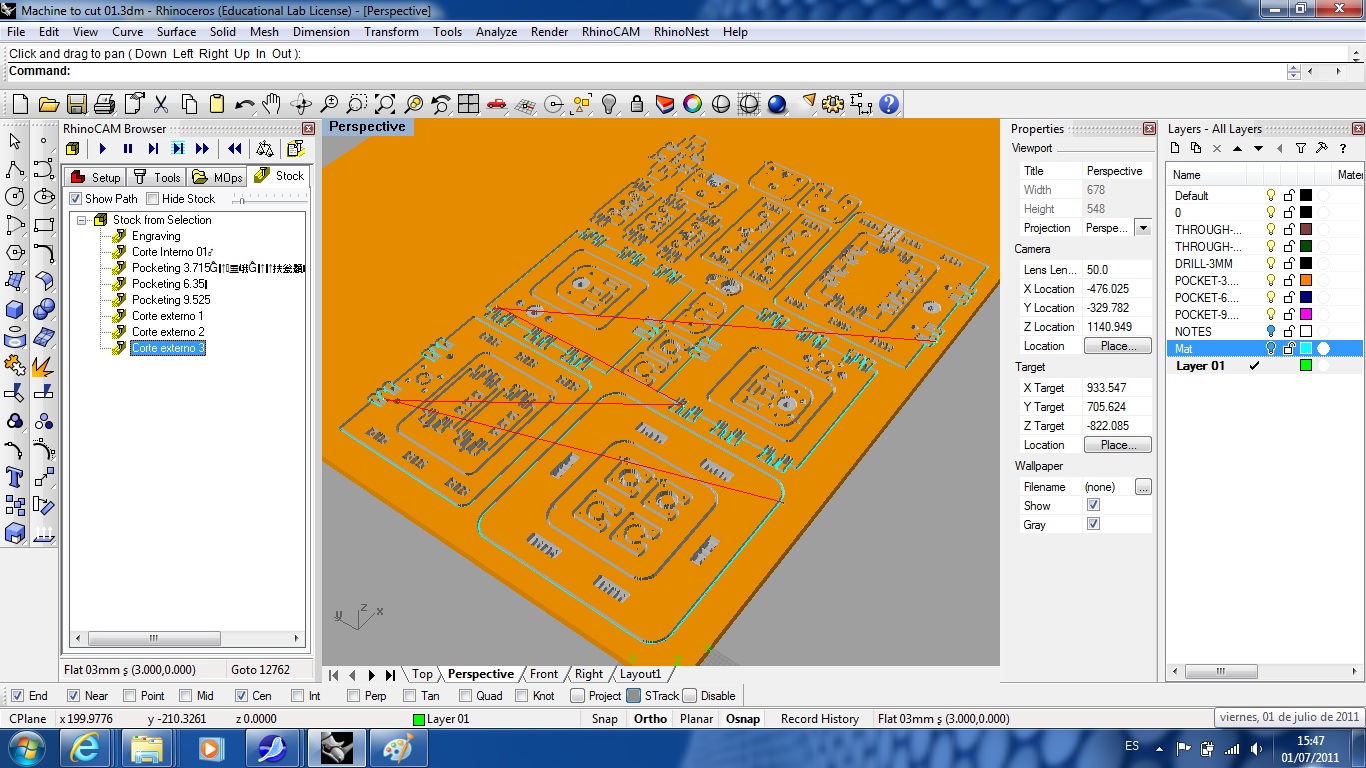The image size is (1366, 768).
Task: Click wallpaper Filename browse (...) button
Action: [x=1143, y=487]
